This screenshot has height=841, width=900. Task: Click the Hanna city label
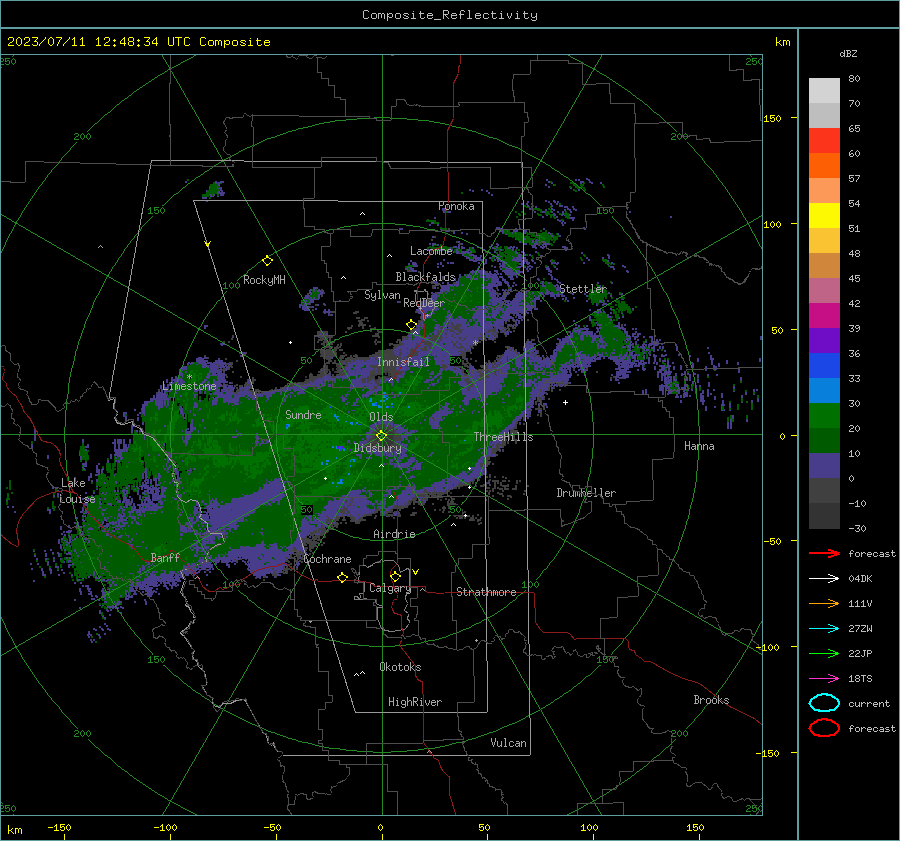tap(699, 446)
